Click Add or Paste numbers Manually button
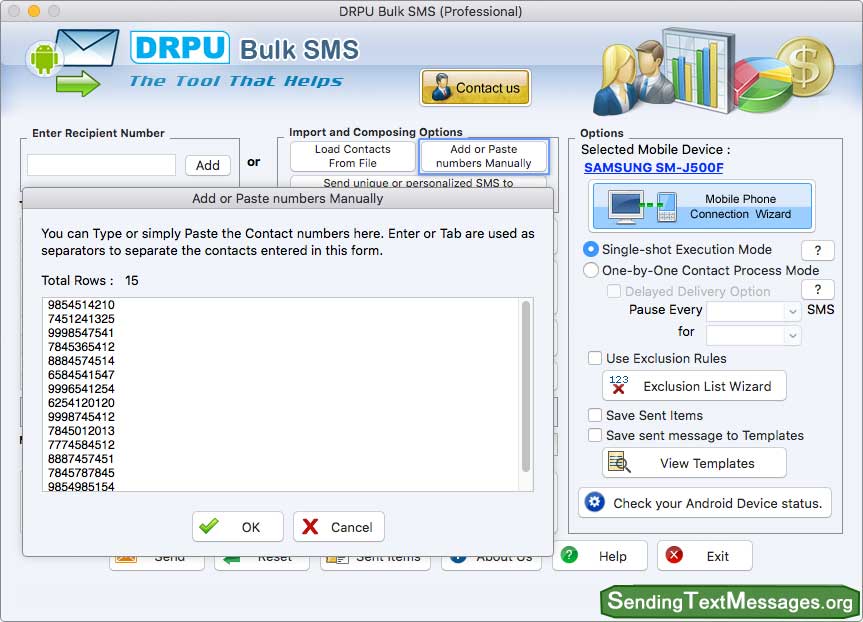 click(484, 156)
